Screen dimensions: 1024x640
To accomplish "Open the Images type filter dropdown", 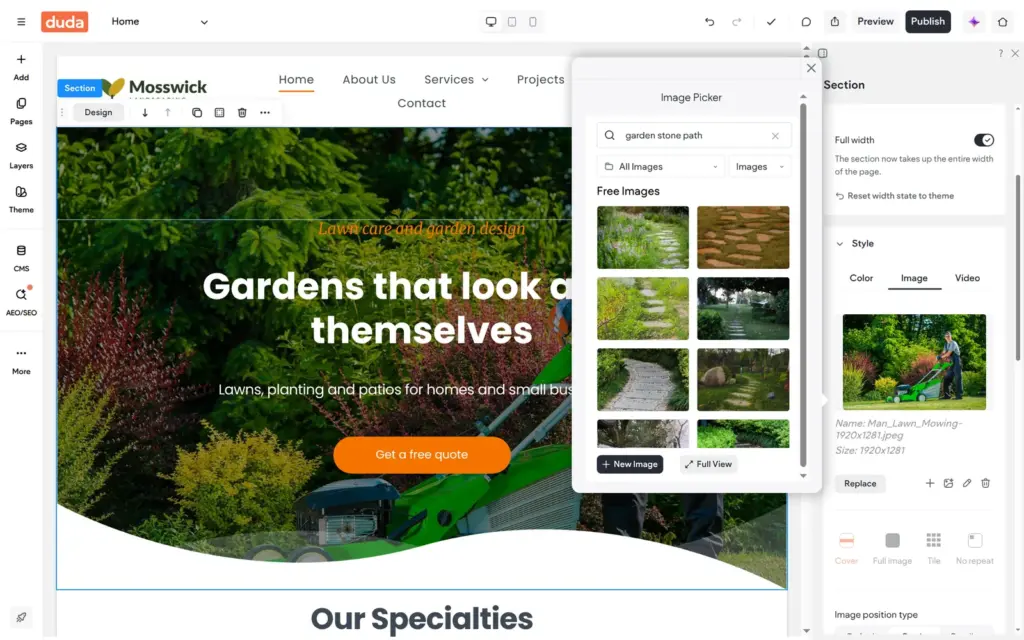I will [760, 167].
